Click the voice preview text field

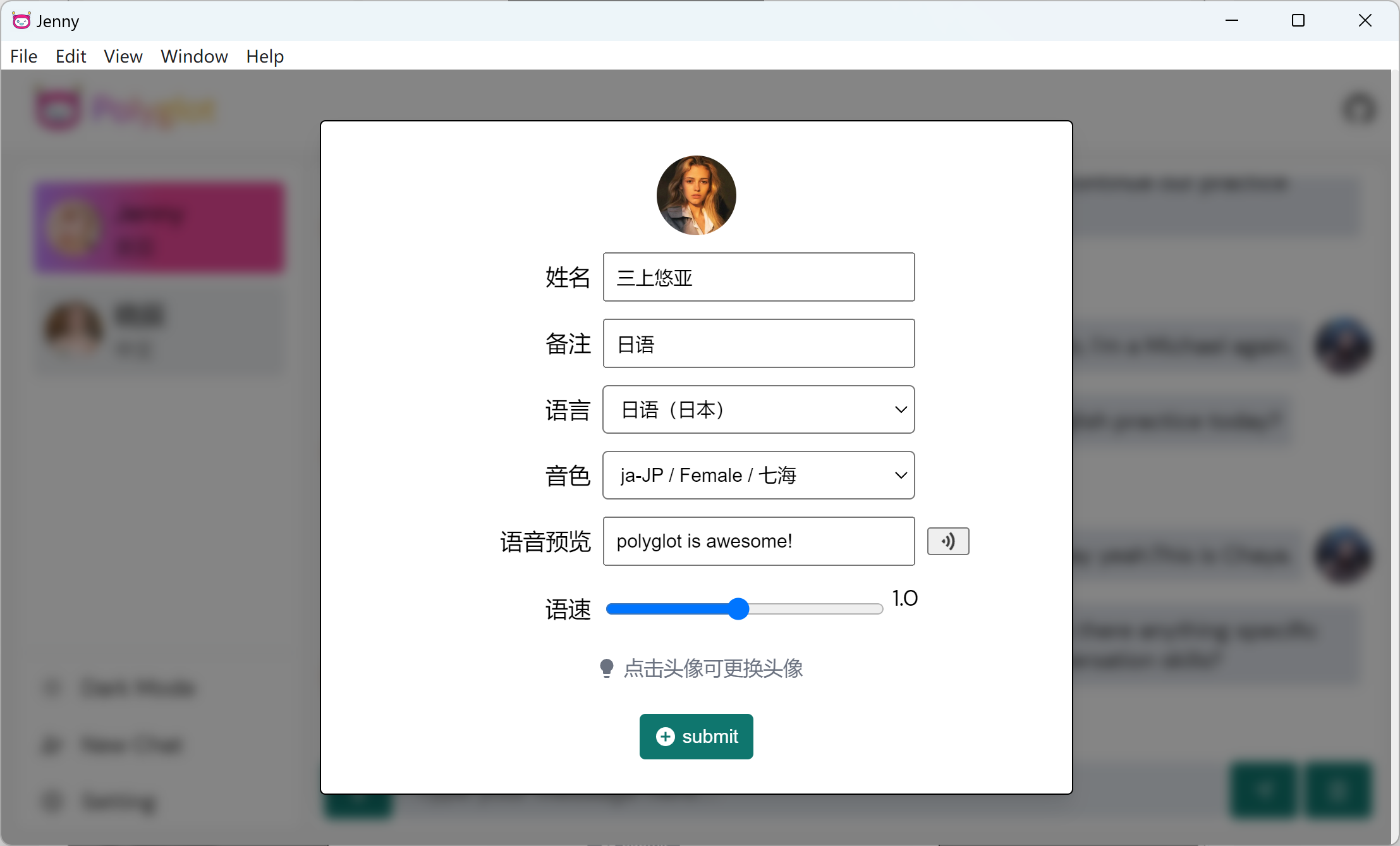click(x=758, y=541)
